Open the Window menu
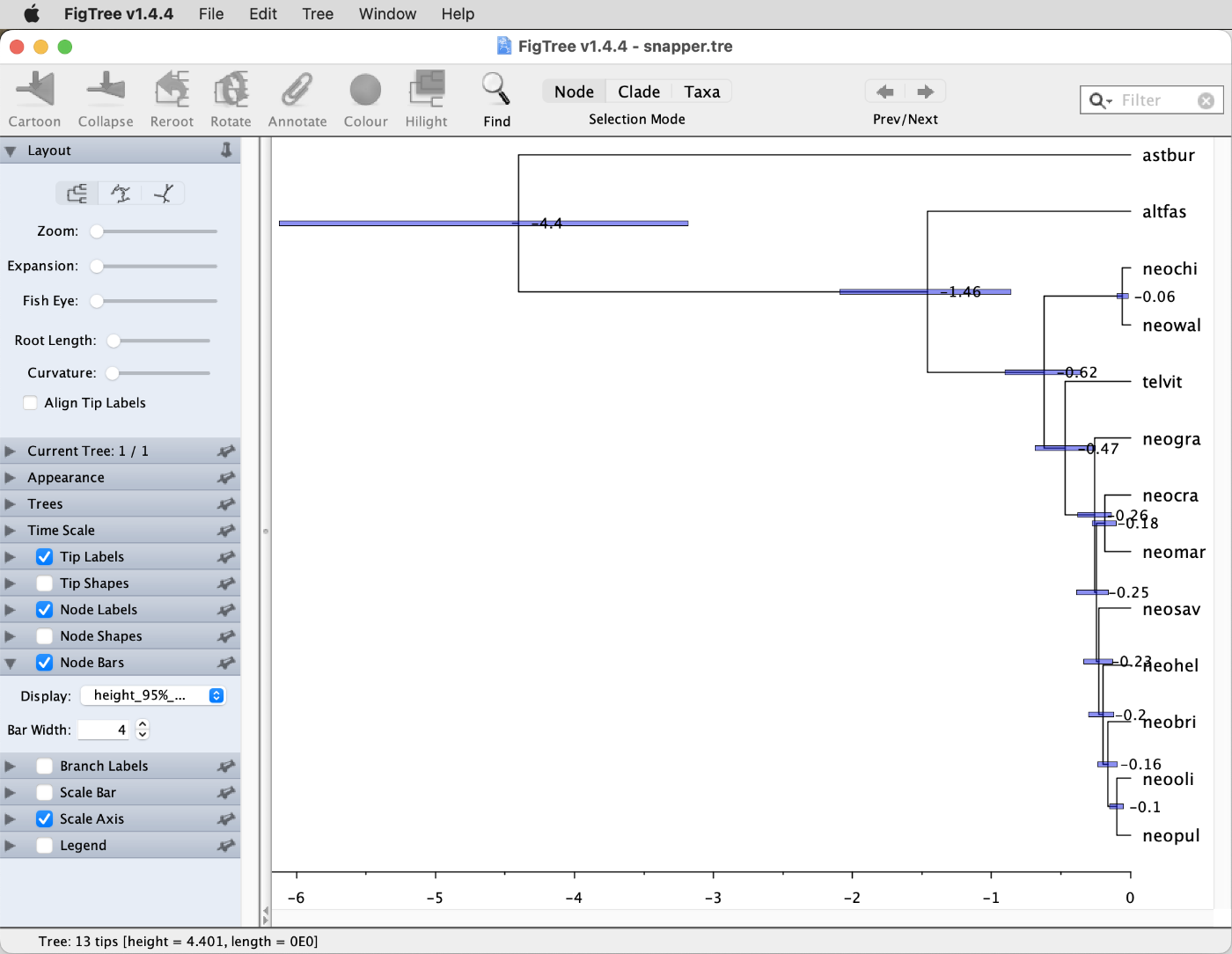1232x954 pixels. [x=387, y=14]
